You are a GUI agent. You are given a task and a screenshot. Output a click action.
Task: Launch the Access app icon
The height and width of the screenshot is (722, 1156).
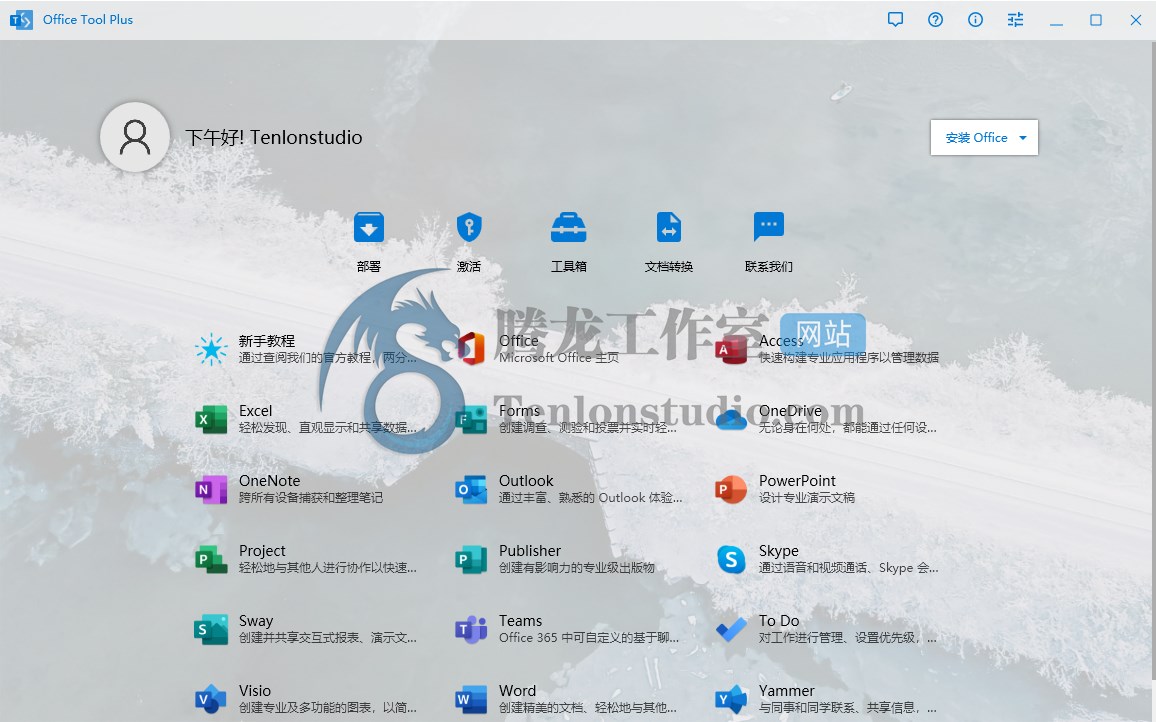pyautogui.click(x=731, y=349)
